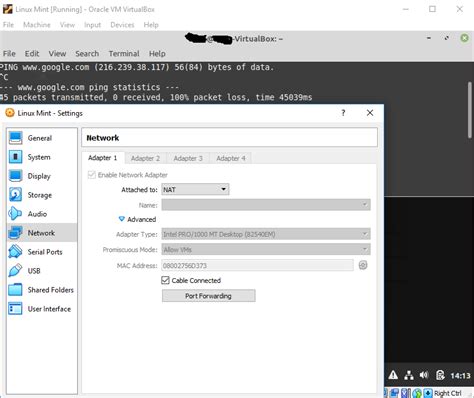Minimize the terminal window
The height and width of the screenshot is (398, 474).
click(x=429, y=38)
